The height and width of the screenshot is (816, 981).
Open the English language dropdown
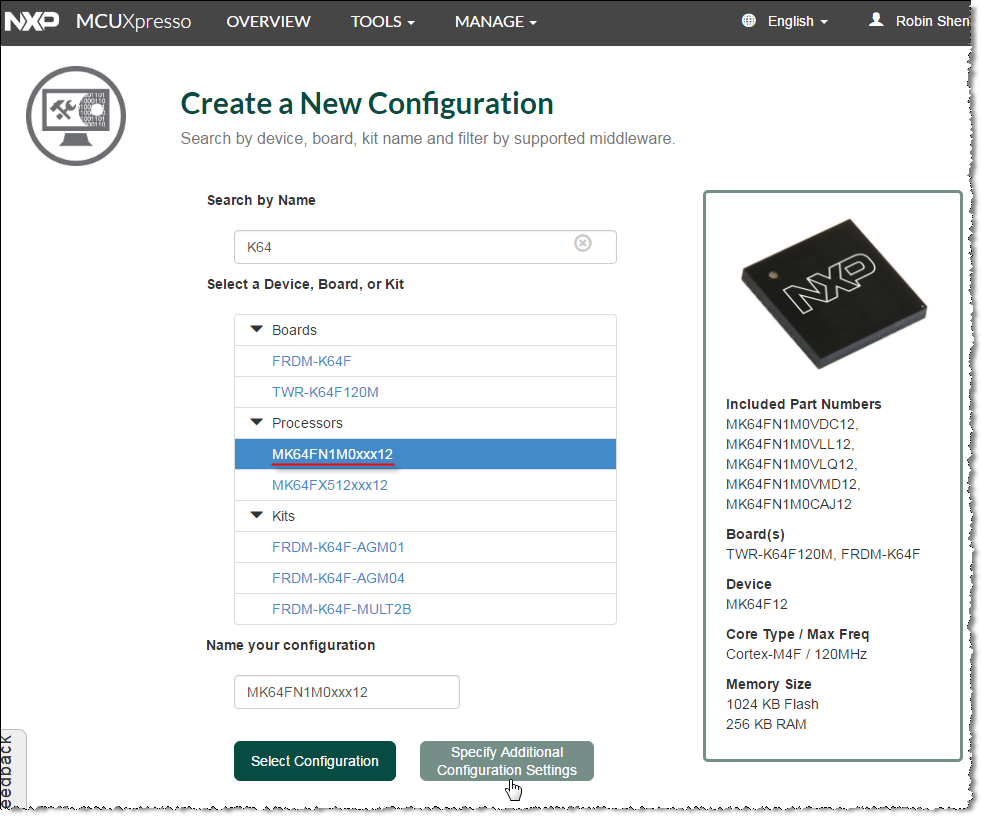pyautogui.click(x=797, y=22)
